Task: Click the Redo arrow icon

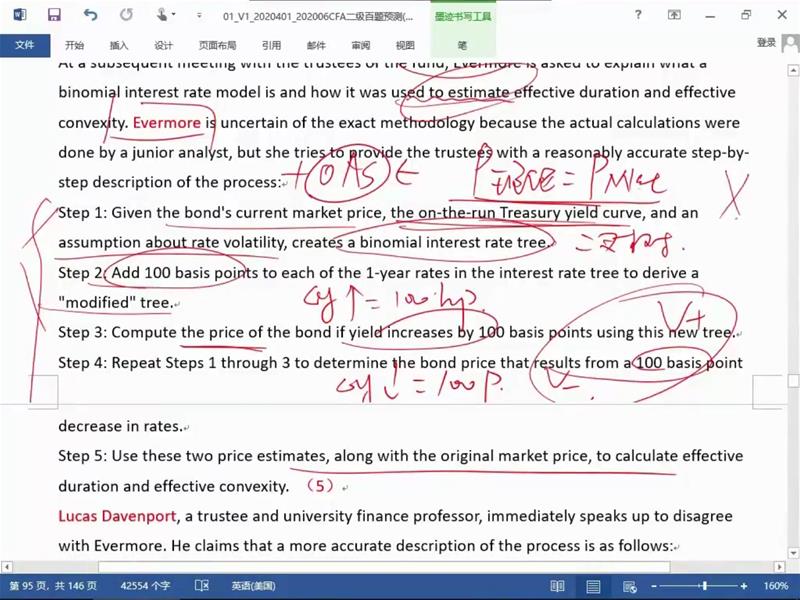Action: coord(126,15)
